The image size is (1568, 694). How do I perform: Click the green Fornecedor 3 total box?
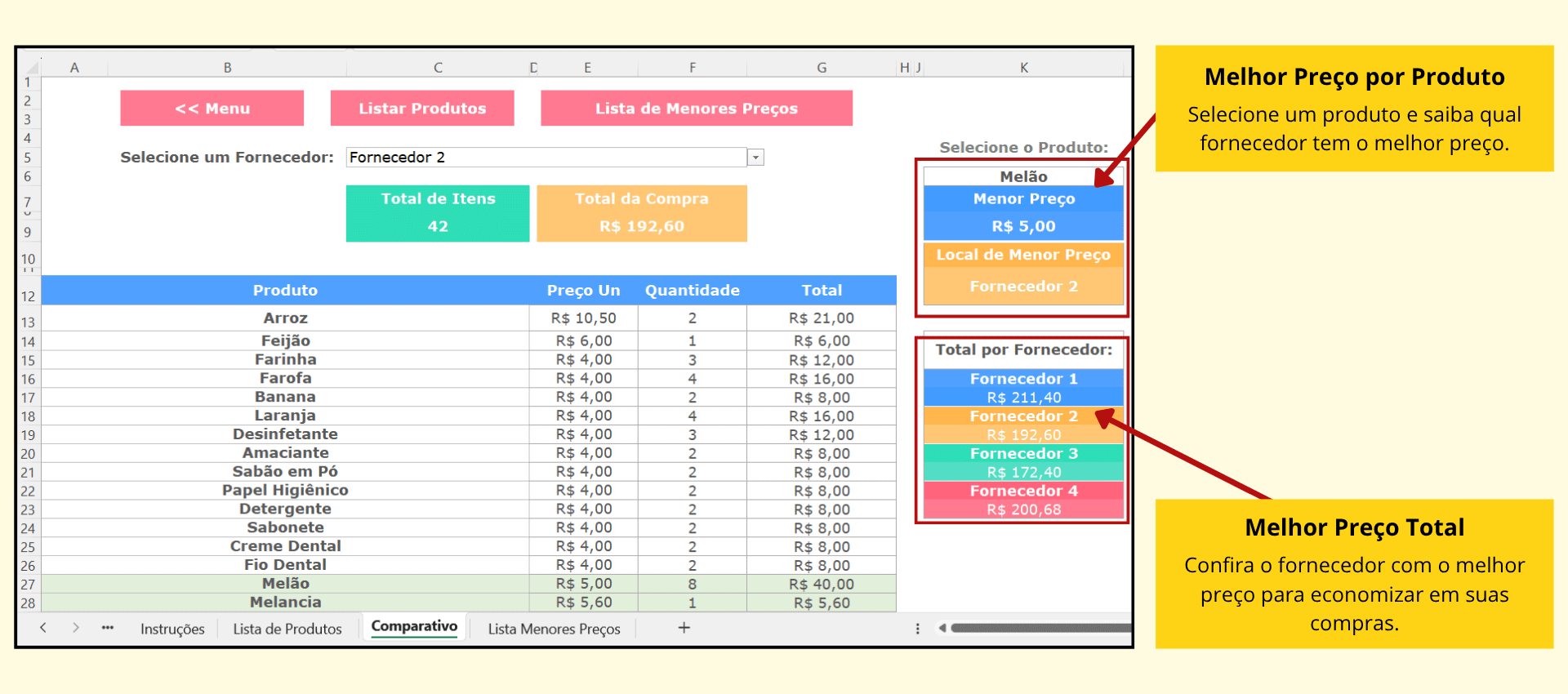(1023, 462)
